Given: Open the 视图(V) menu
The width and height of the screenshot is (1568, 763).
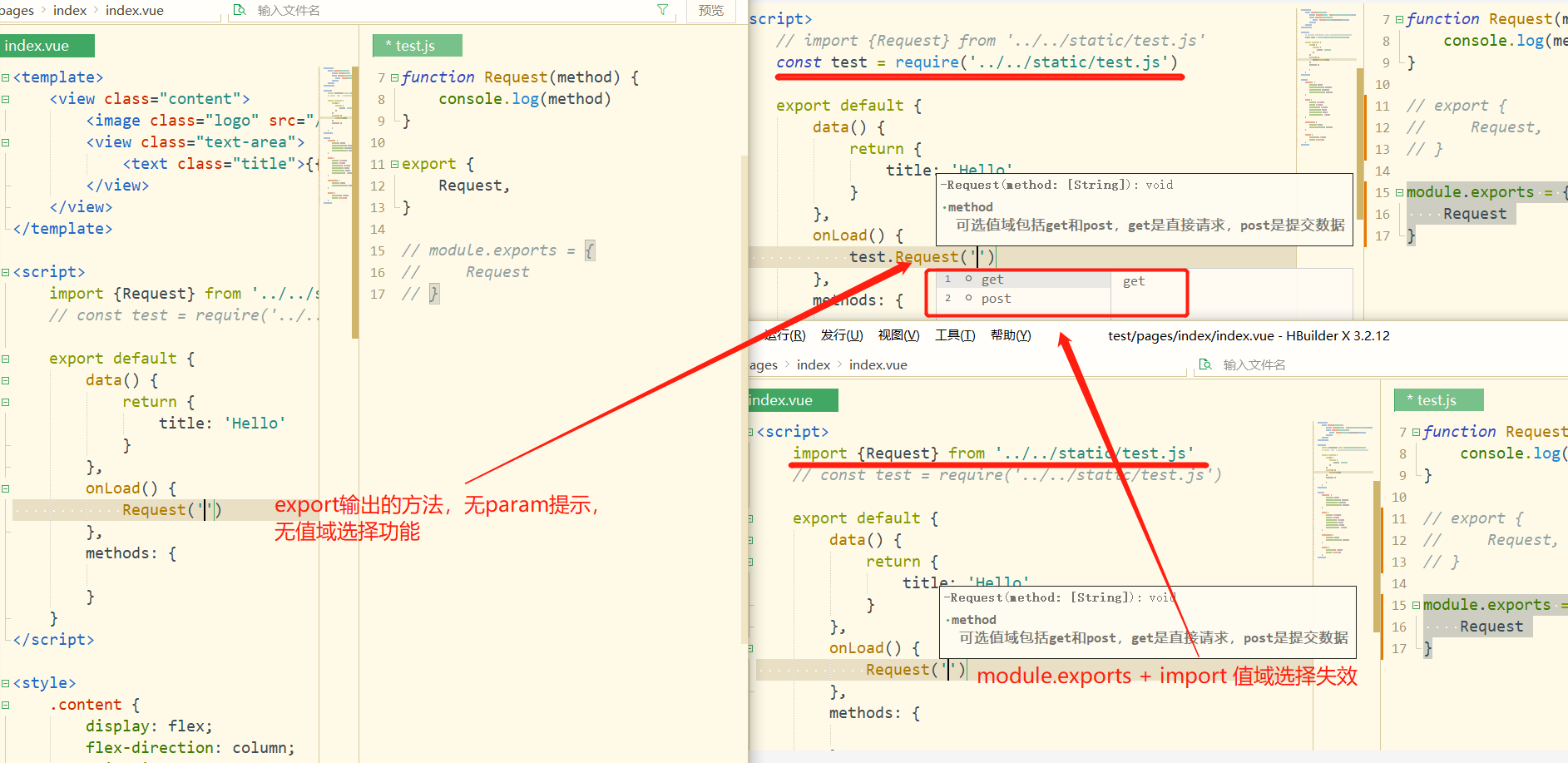Looking at the screenshot, I should 898,335.
